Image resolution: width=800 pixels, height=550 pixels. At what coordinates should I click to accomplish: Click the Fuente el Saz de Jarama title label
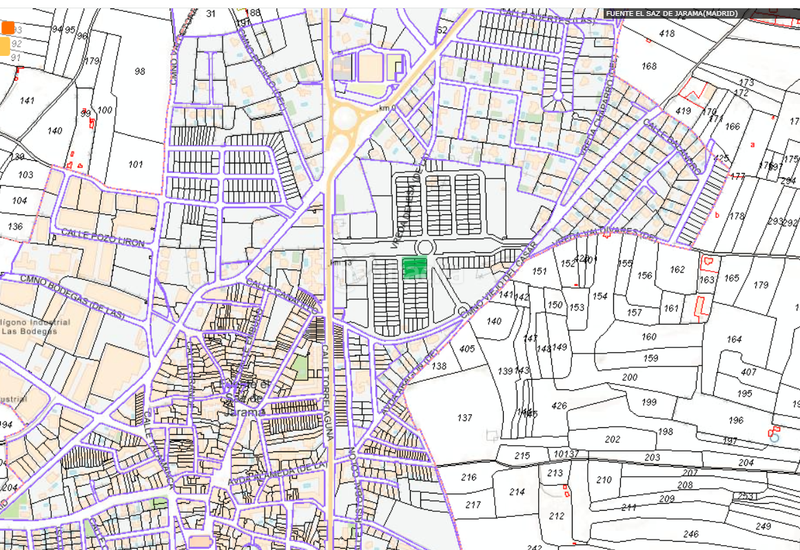coord(670,14)
